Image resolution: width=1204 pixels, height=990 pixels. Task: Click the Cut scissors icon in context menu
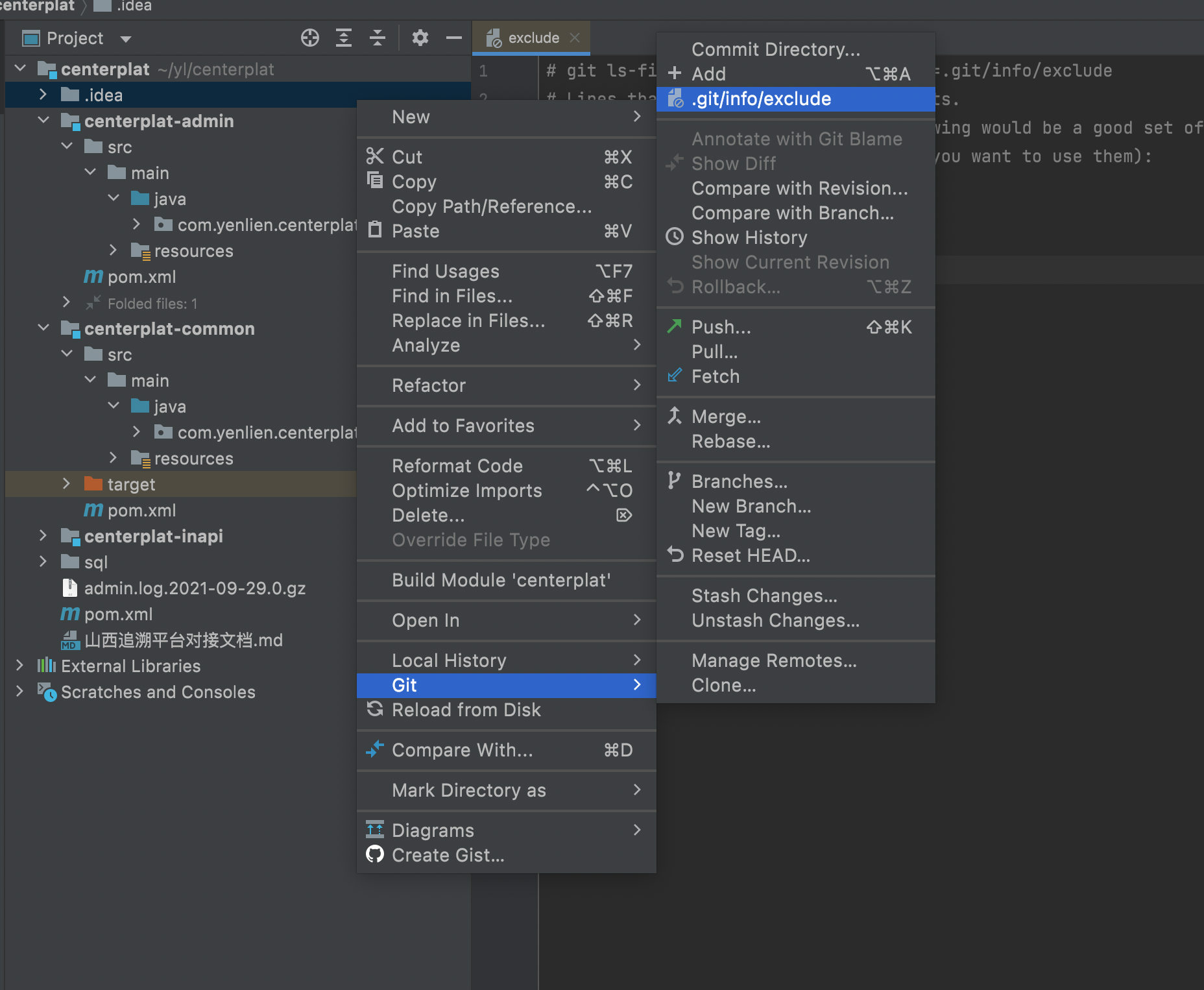[x=375, y=156]
